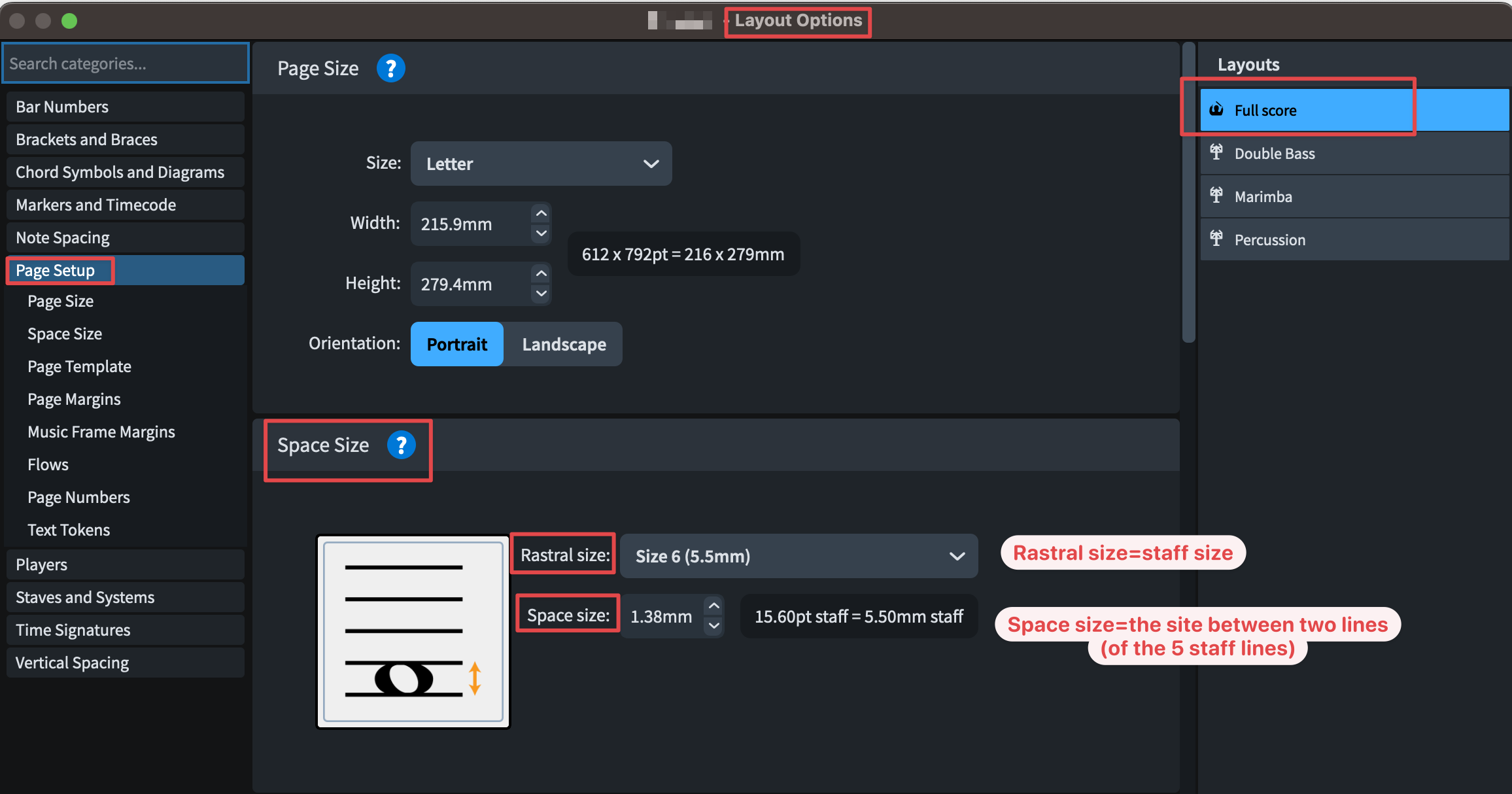Click the Marimba part layout icon
Image resolution: width=1512 pixels, height=794 pixels.
pos(1216,196)
